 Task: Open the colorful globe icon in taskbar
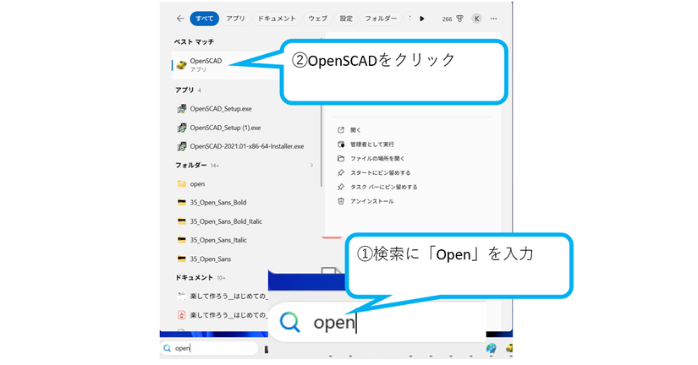(x=491, y=348)
